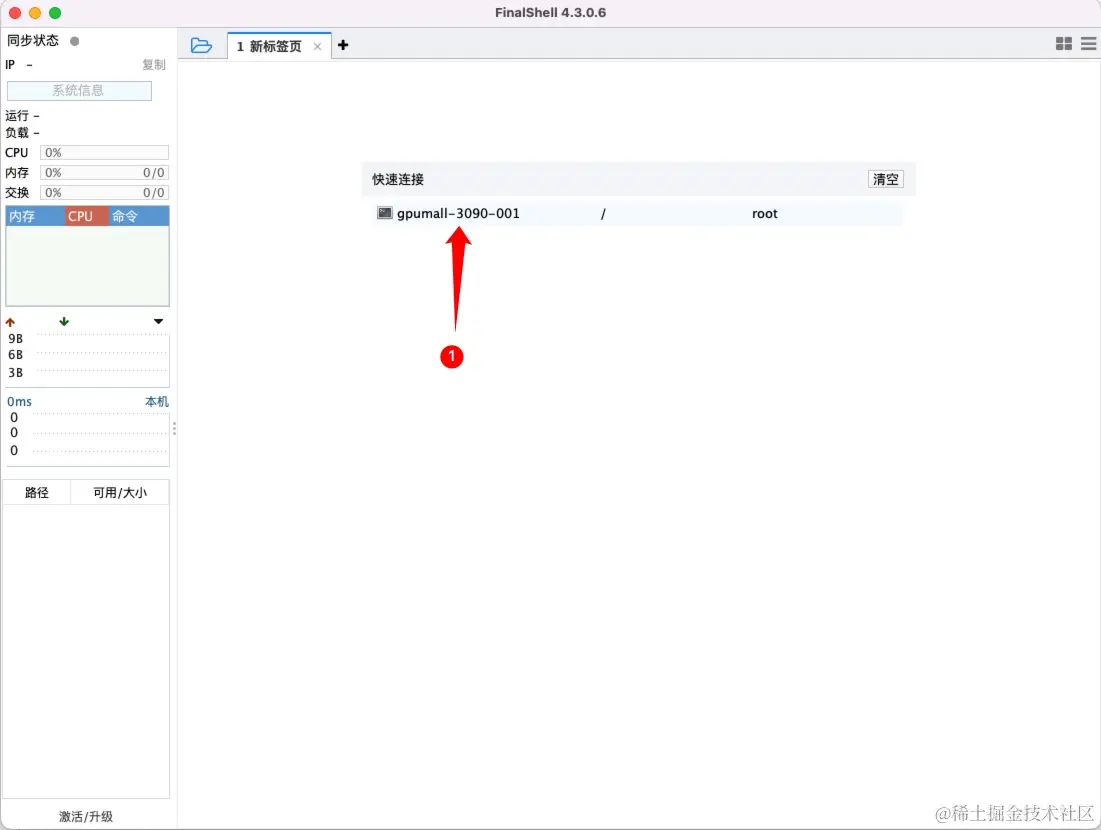Add a new tab with the plus icon
Viewport: 1101px width, 830px height.
343,45
